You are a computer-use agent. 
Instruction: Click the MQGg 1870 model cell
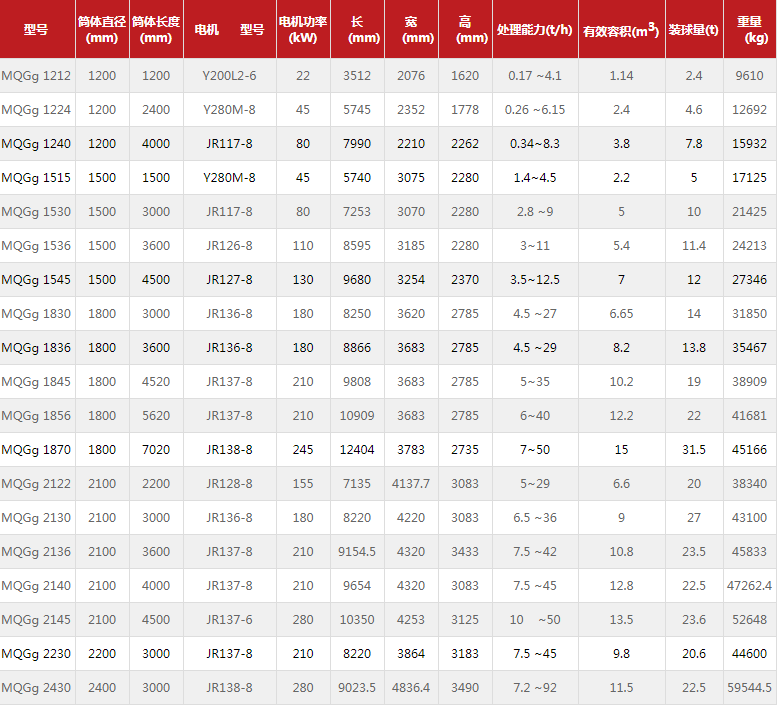(36, 450)
